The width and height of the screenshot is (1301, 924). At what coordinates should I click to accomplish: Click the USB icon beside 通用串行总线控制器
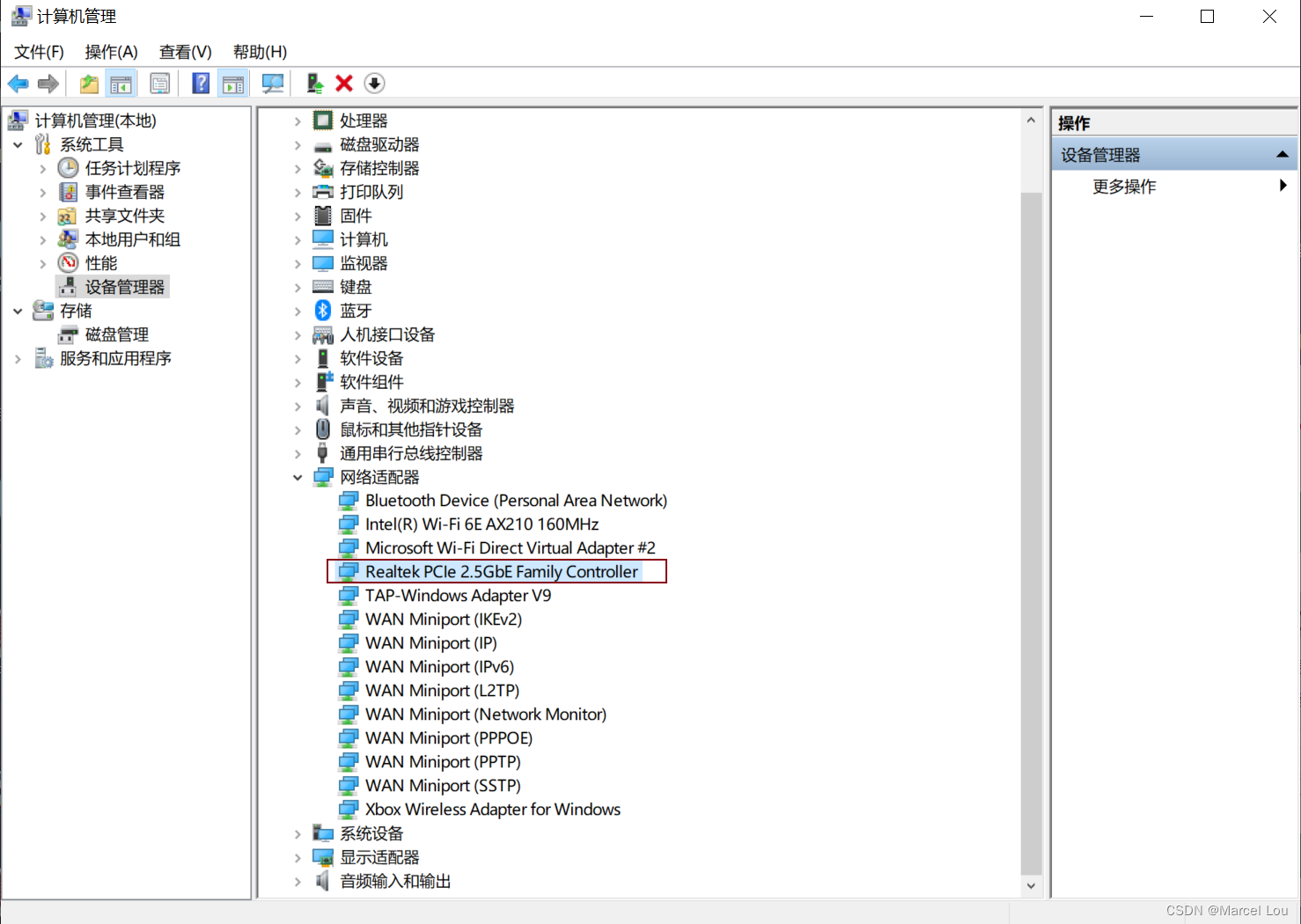click(x=323, y=453)
